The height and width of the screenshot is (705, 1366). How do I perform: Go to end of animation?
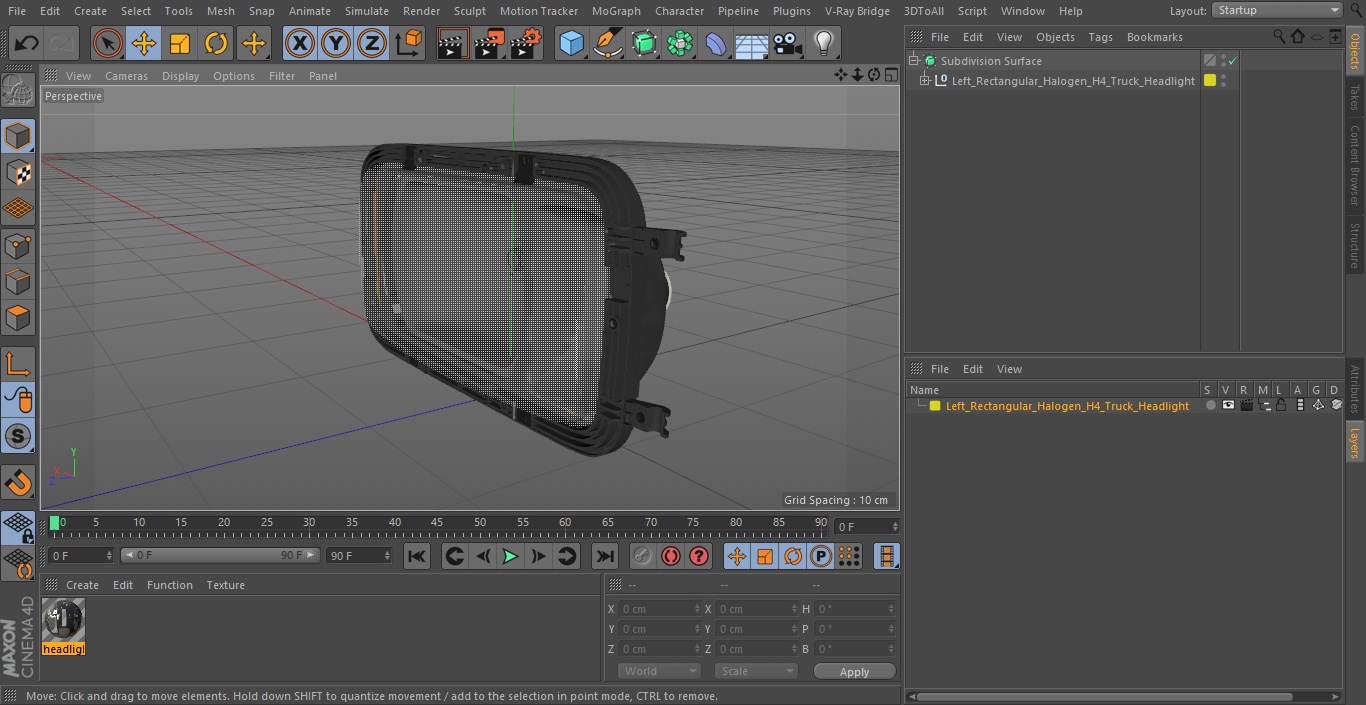point(605,556)
